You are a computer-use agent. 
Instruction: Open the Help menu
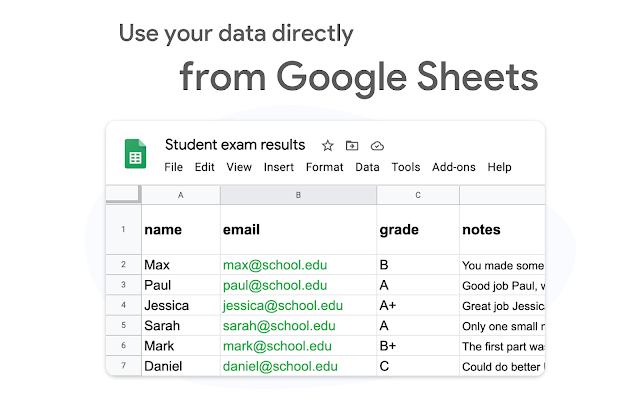499,167
